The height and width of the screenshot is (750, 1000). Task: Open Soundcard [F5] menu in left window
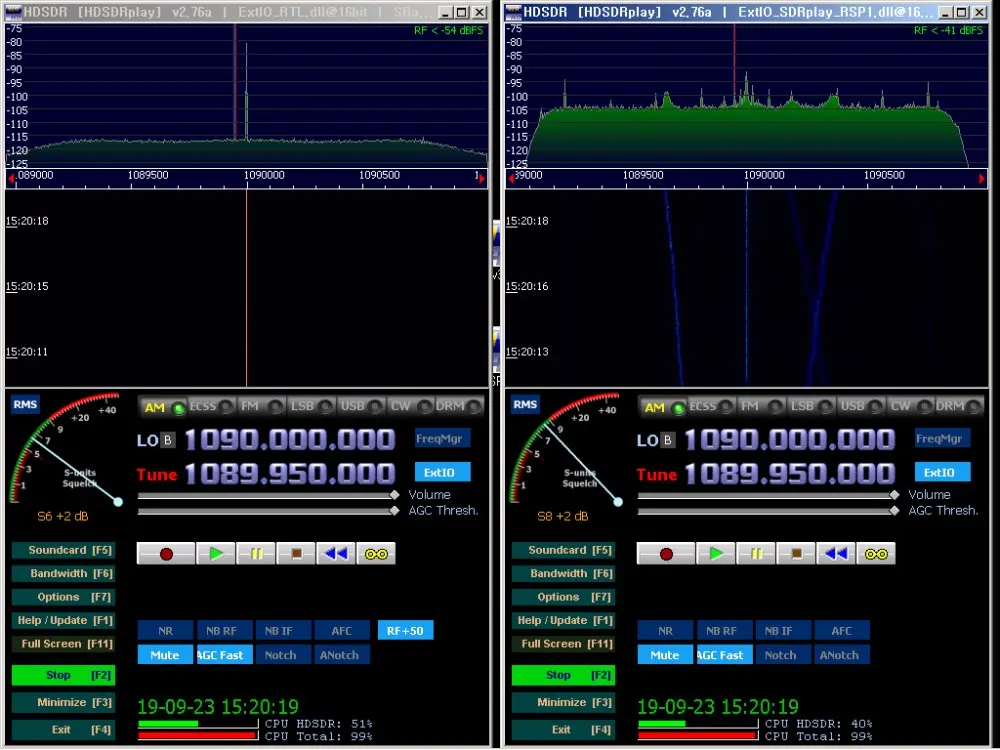63,550
